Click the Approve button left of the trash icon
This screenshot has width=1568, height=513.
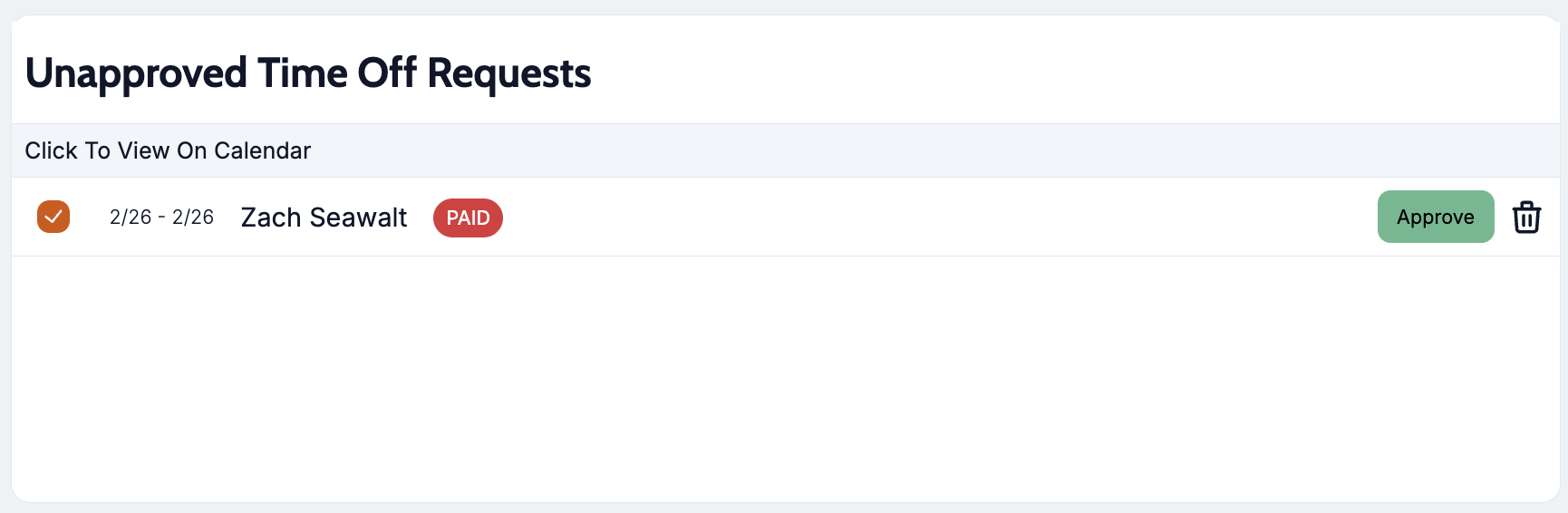[x=1435, y=217]
